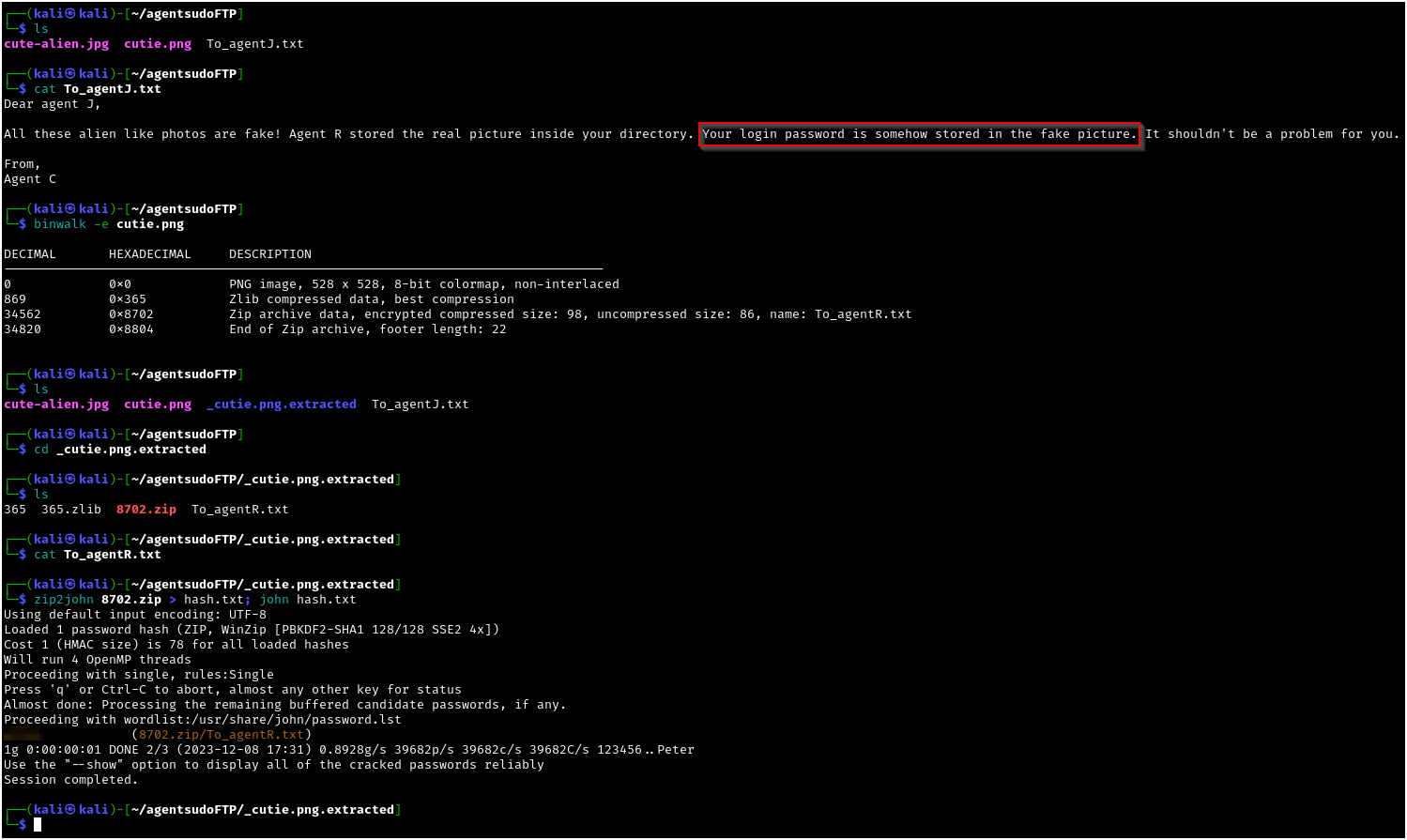Click the 'binwalk -e cutie.png' command
Image resolution: width=1407 pixels, height=840 pixels.
(109, 224)
